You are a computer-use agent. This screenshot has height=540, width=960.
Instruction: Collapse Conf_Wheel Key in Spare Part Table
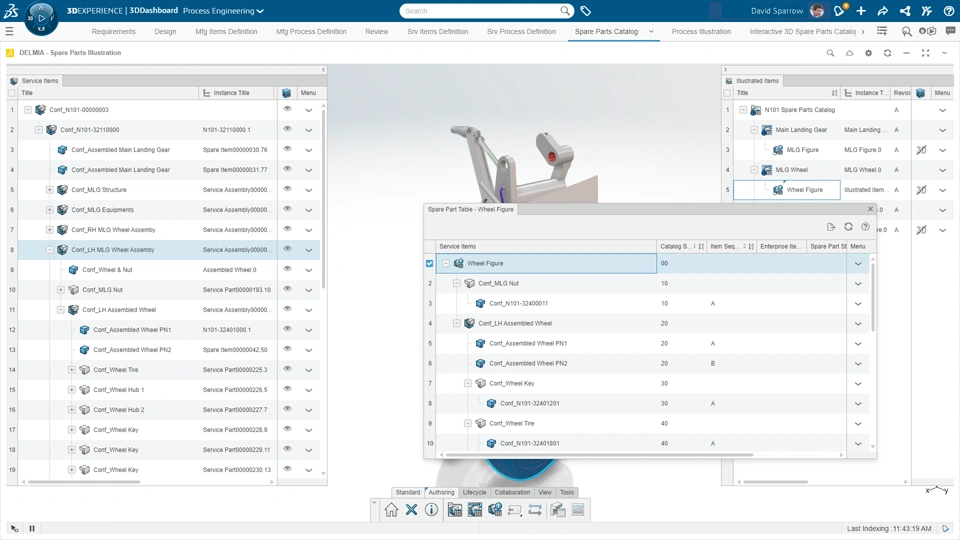pyautogui.click(x=468, y=383)
